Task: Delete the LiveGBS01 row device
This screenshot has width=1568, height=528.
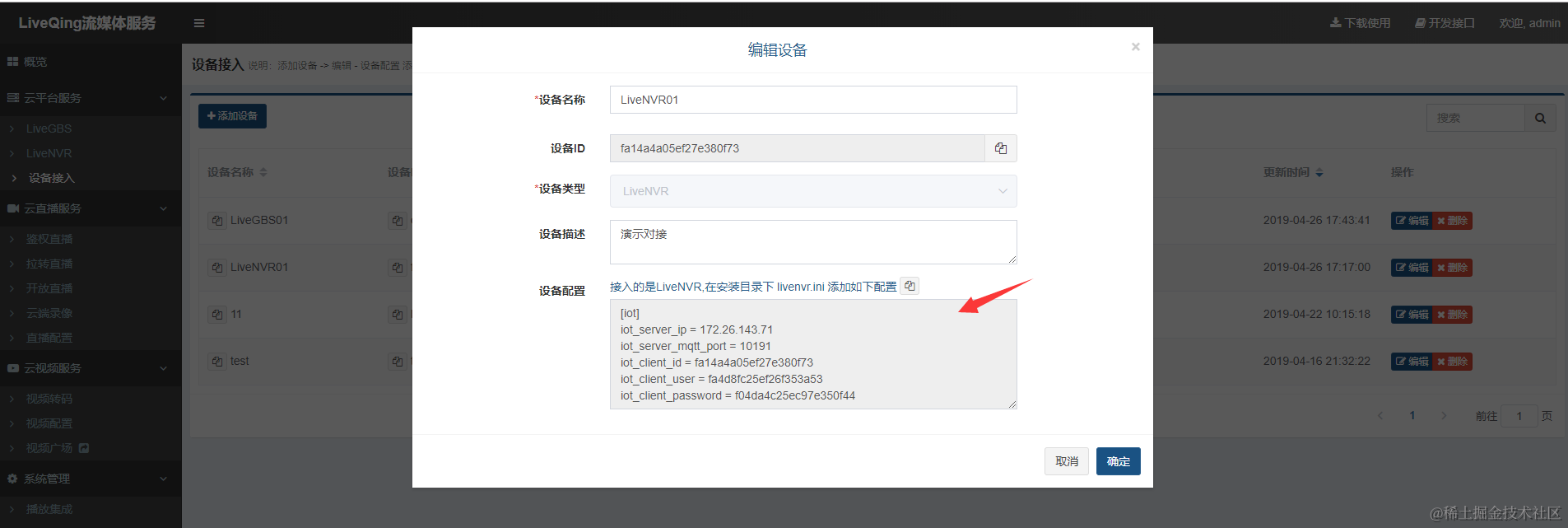Action: tap(1453, 221)
